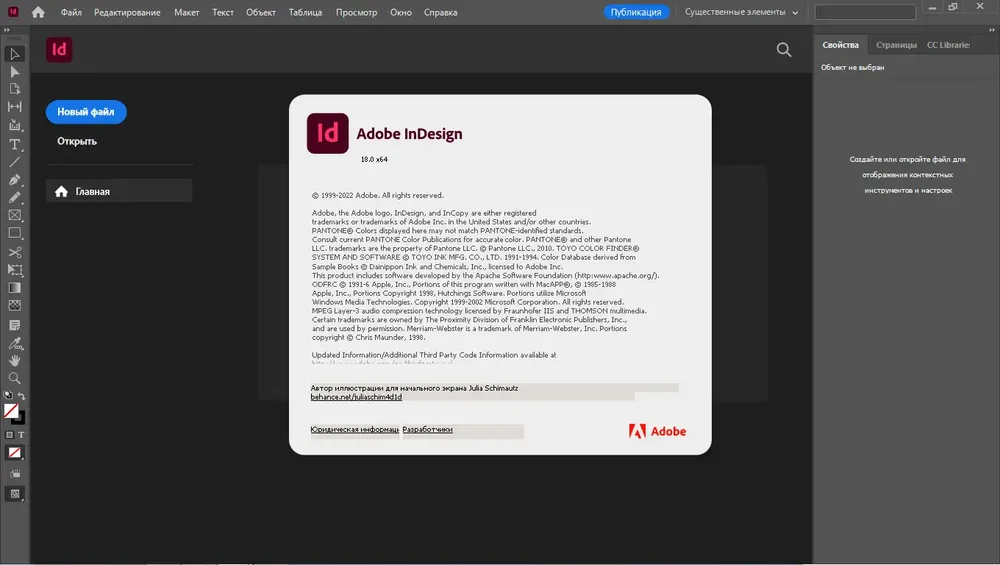Choose the Rectangle Frame tool
Viewport: 1000px width, 565px height.
coord(14,216)
